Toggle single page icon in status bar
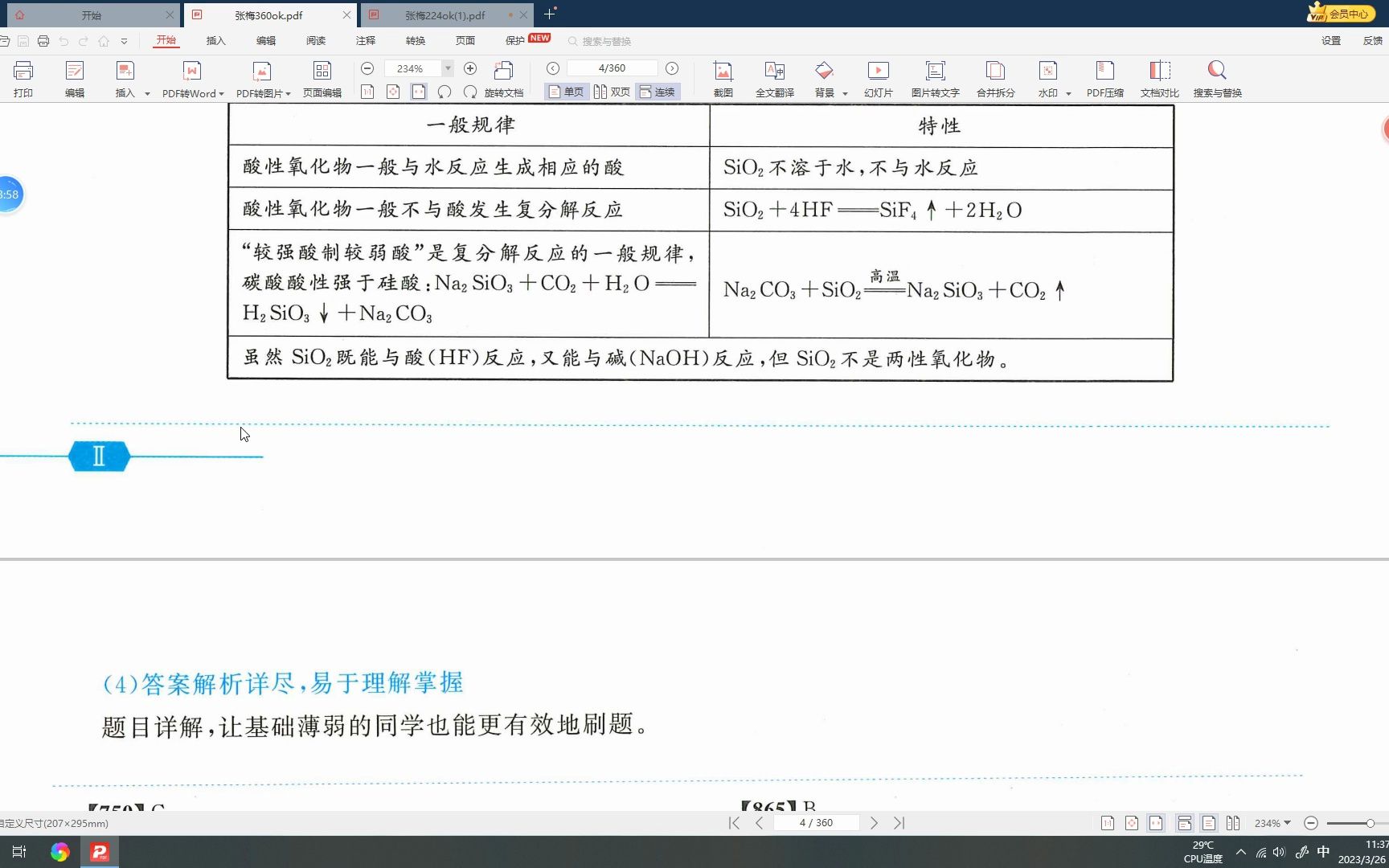Image resolution: width=1389 pixels, height=868 pixels. pos(1209,823)
